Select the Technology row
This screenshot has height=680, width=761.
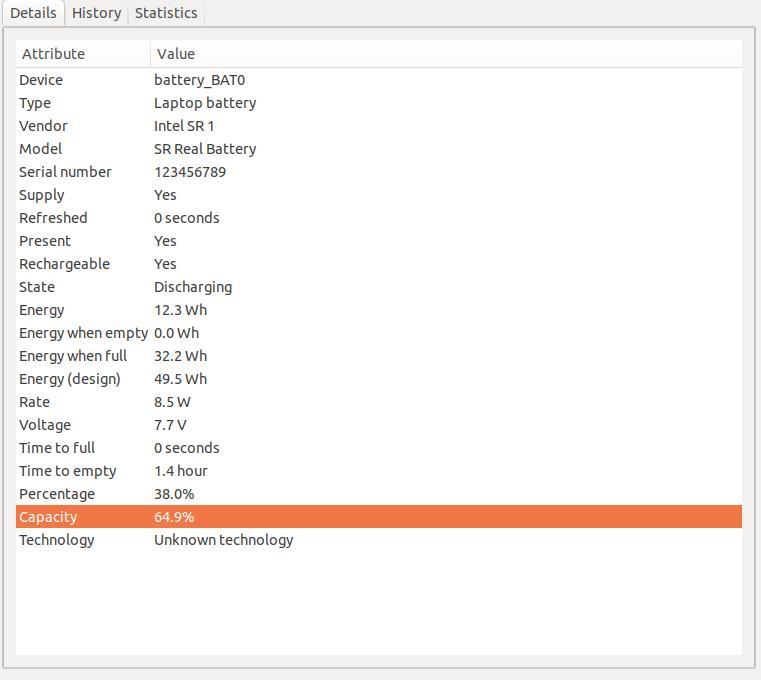tap(379, 540)
